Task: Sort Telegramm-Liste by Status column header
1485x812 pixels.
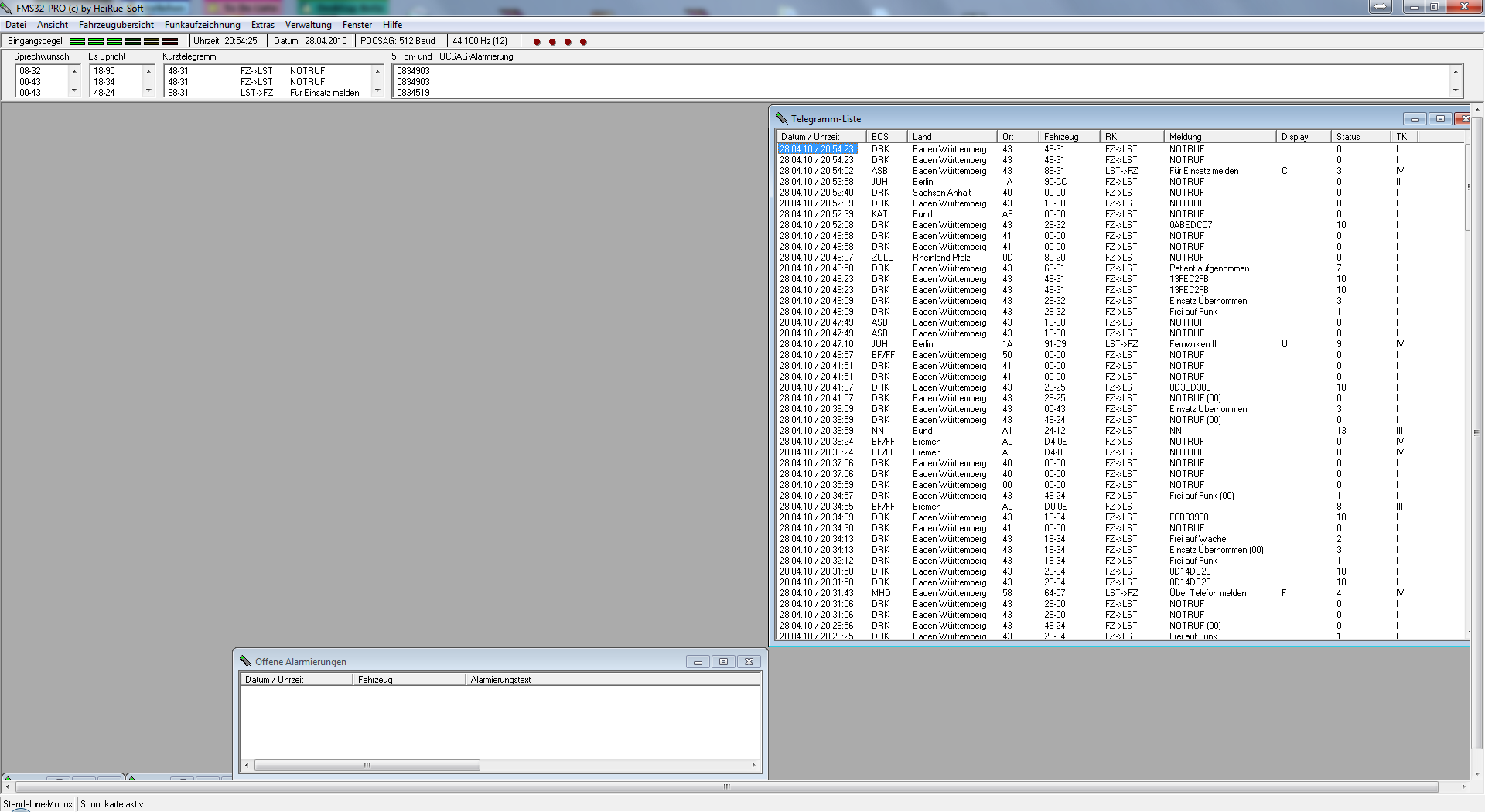Action: point(1361,137)
